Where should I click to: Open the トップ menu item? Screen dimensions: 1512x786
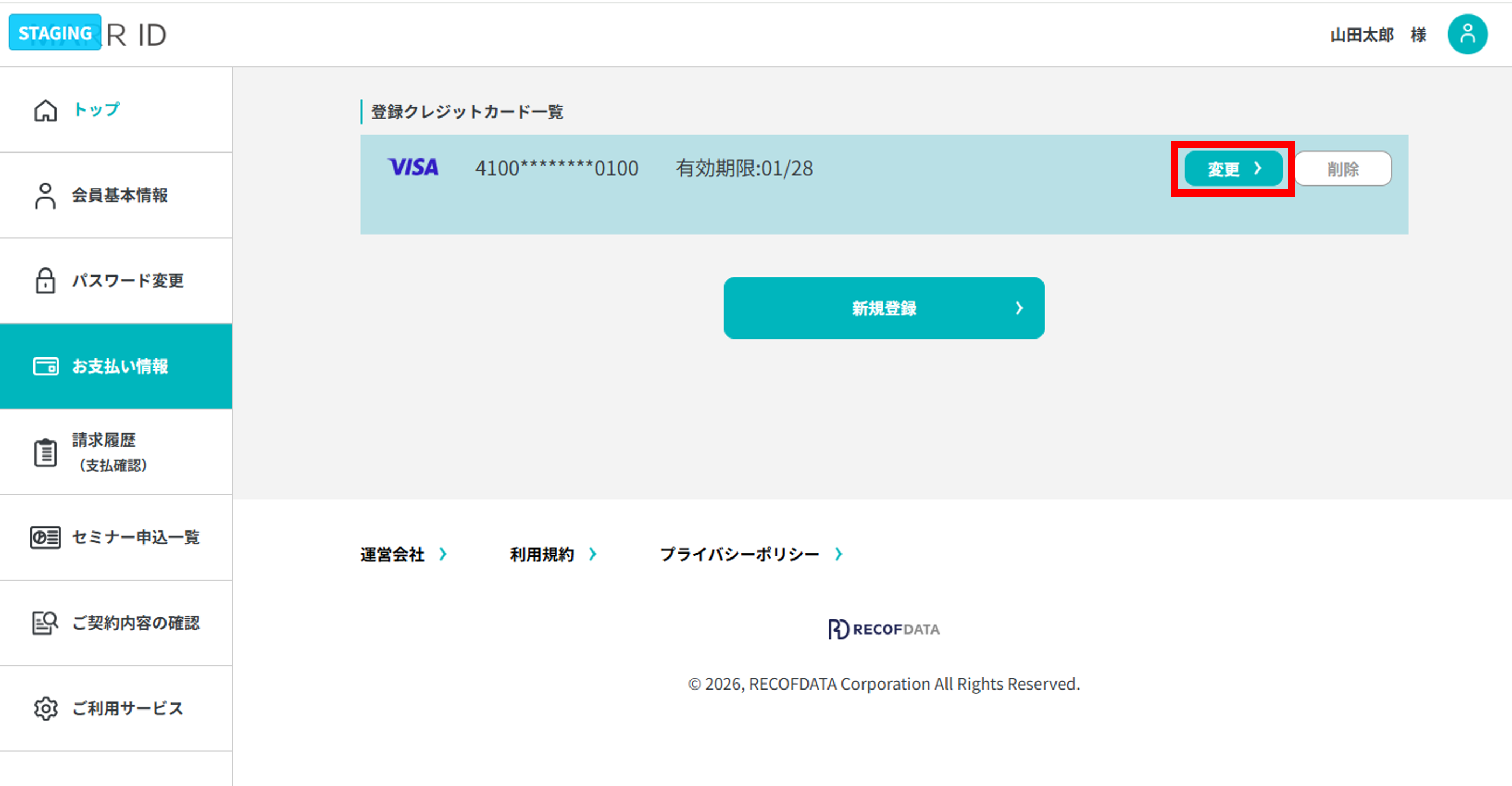116,110
